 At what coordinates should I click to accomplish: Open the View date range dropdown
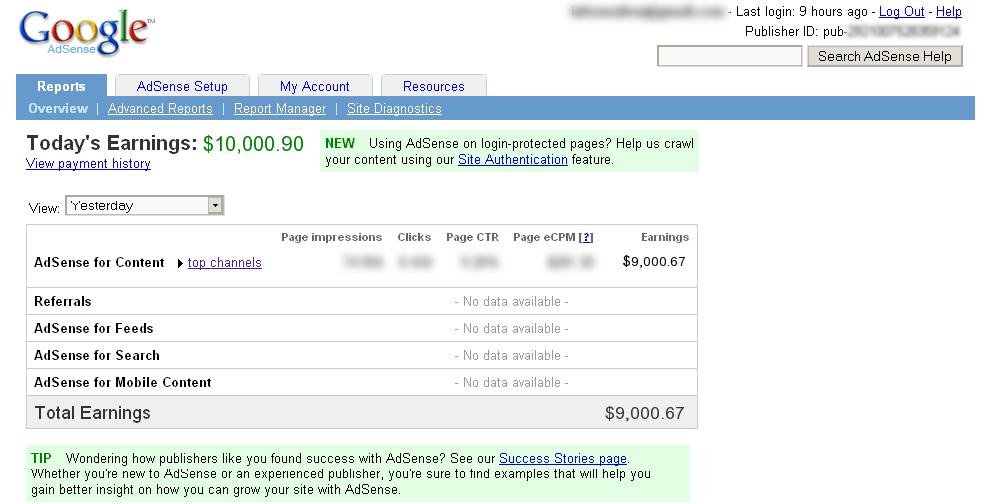[215, 206]
